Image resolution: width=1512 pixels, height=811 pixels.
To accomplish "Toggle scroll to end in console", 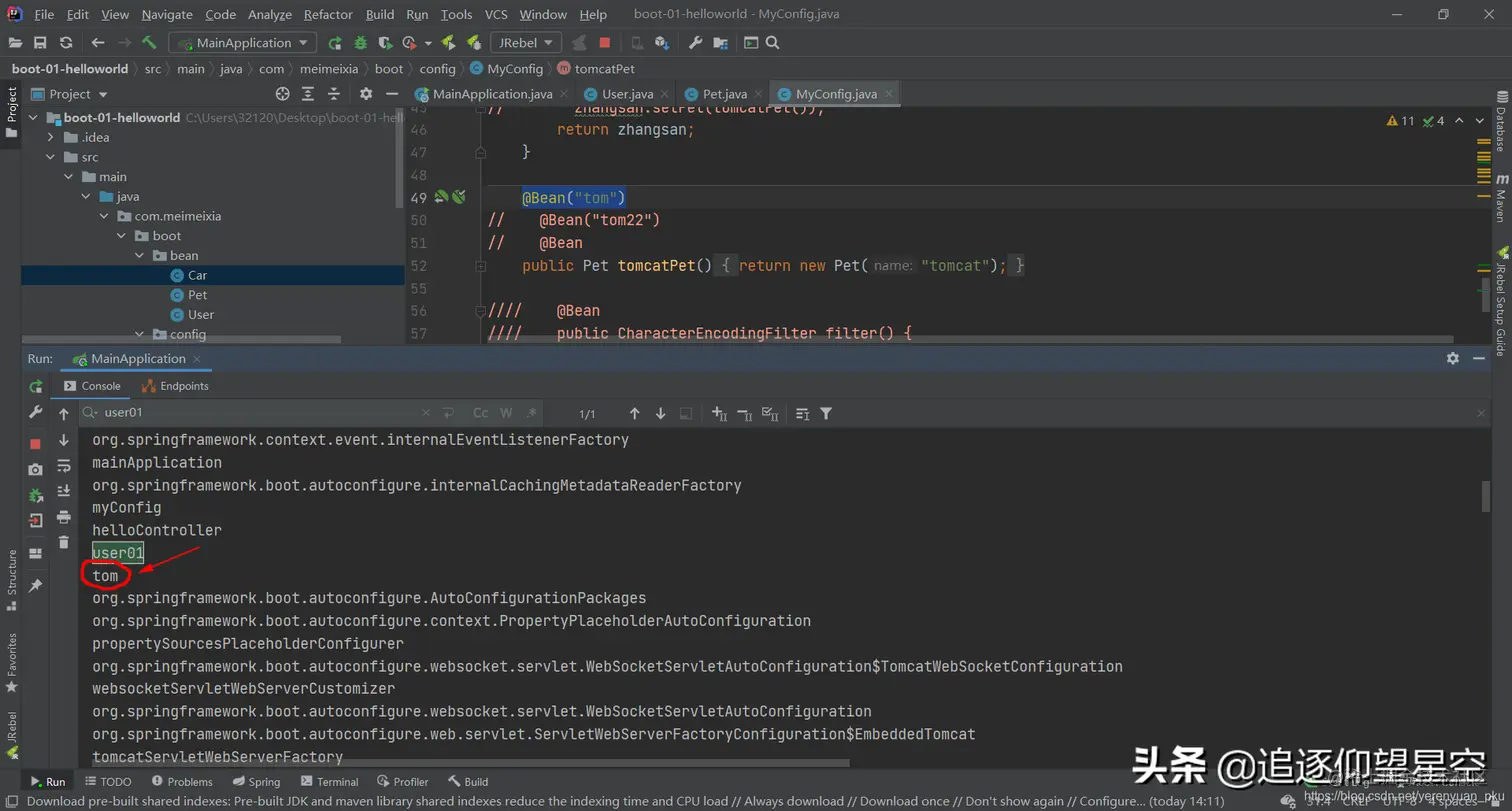I will 64,491.
